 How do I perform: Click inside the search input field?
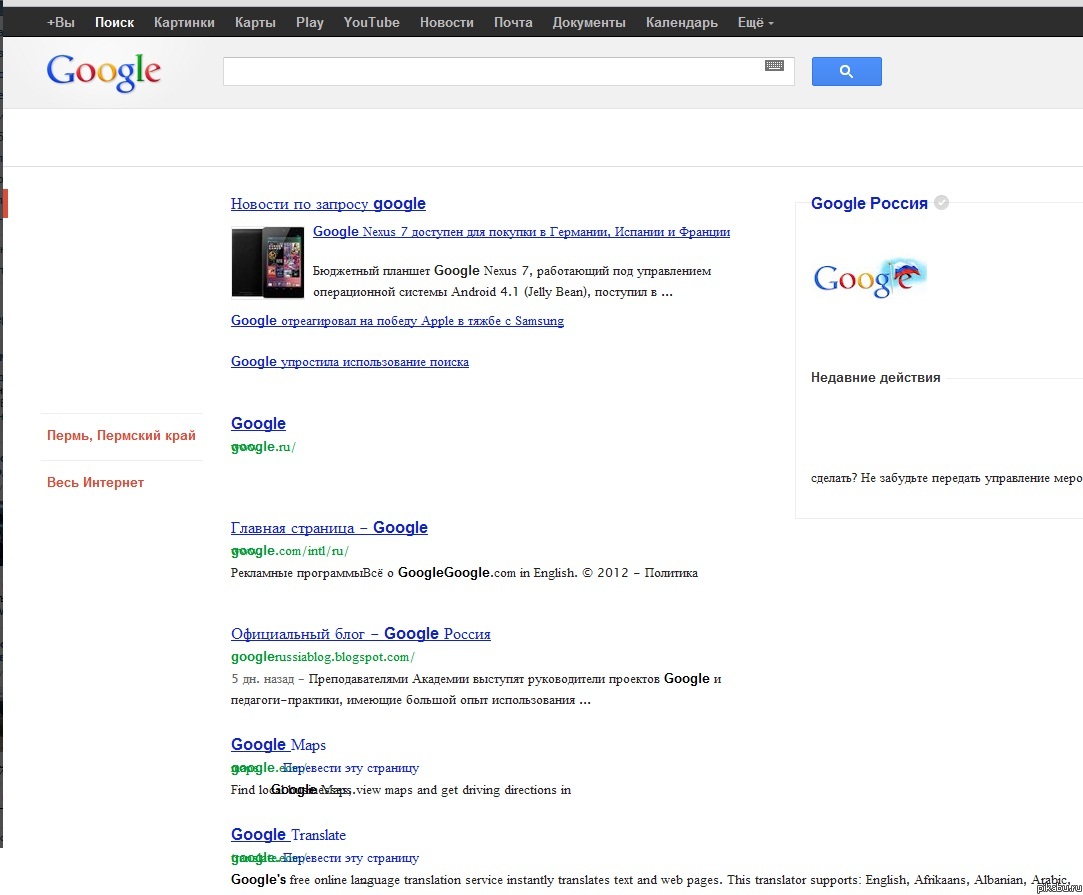(x=490, y=72)
